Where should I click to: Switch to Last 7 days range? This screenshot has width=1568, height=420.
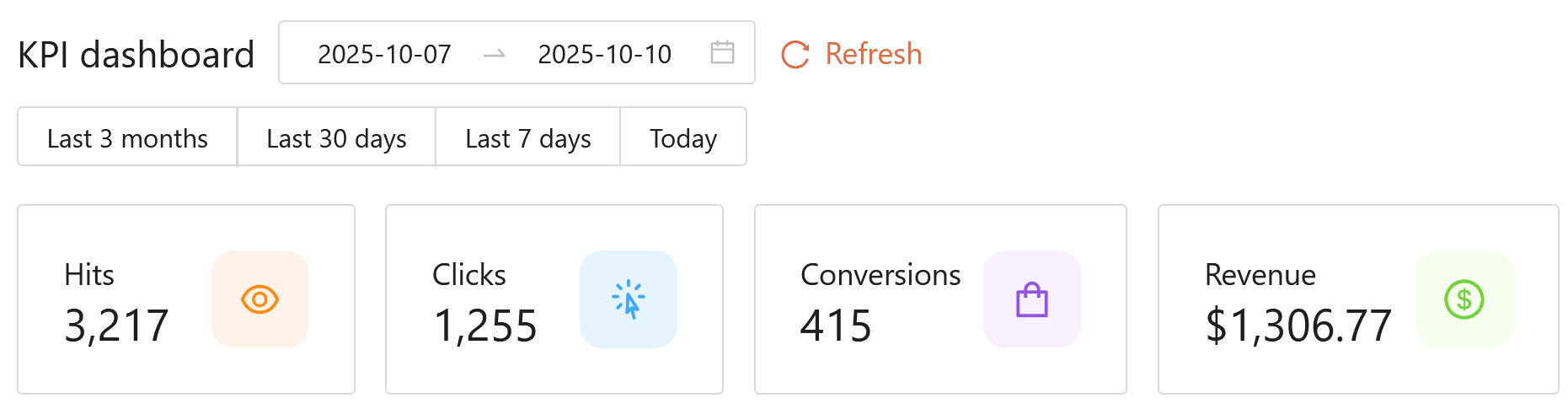tap(527, 137)
